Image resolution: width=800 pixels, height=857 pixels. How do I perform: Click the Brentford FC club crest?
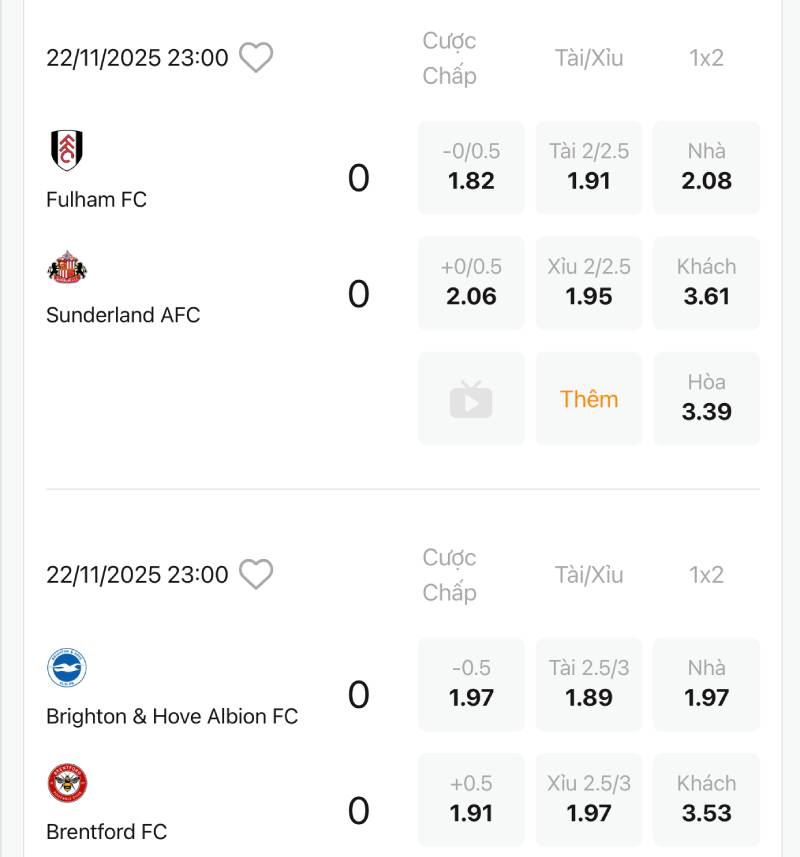(x=67, y=783)
